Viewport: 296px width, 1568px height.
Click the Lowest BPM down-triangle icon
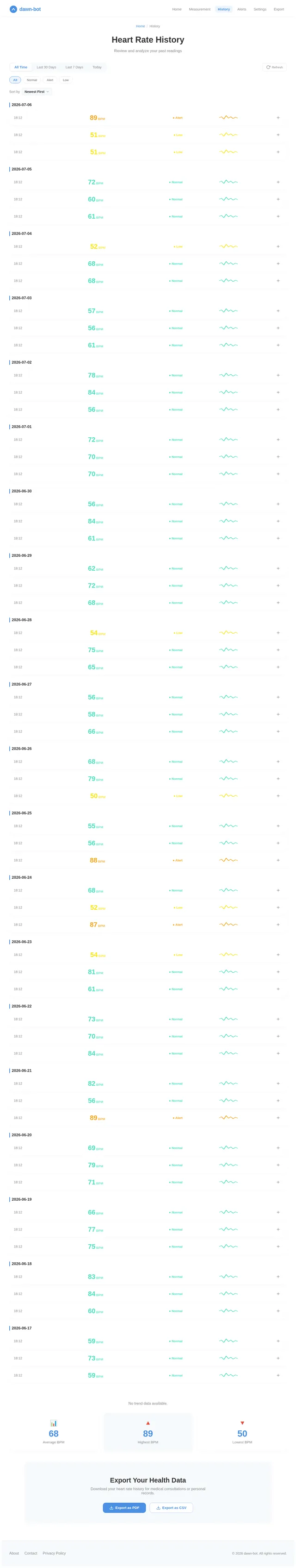click(x=242, y=1423)
